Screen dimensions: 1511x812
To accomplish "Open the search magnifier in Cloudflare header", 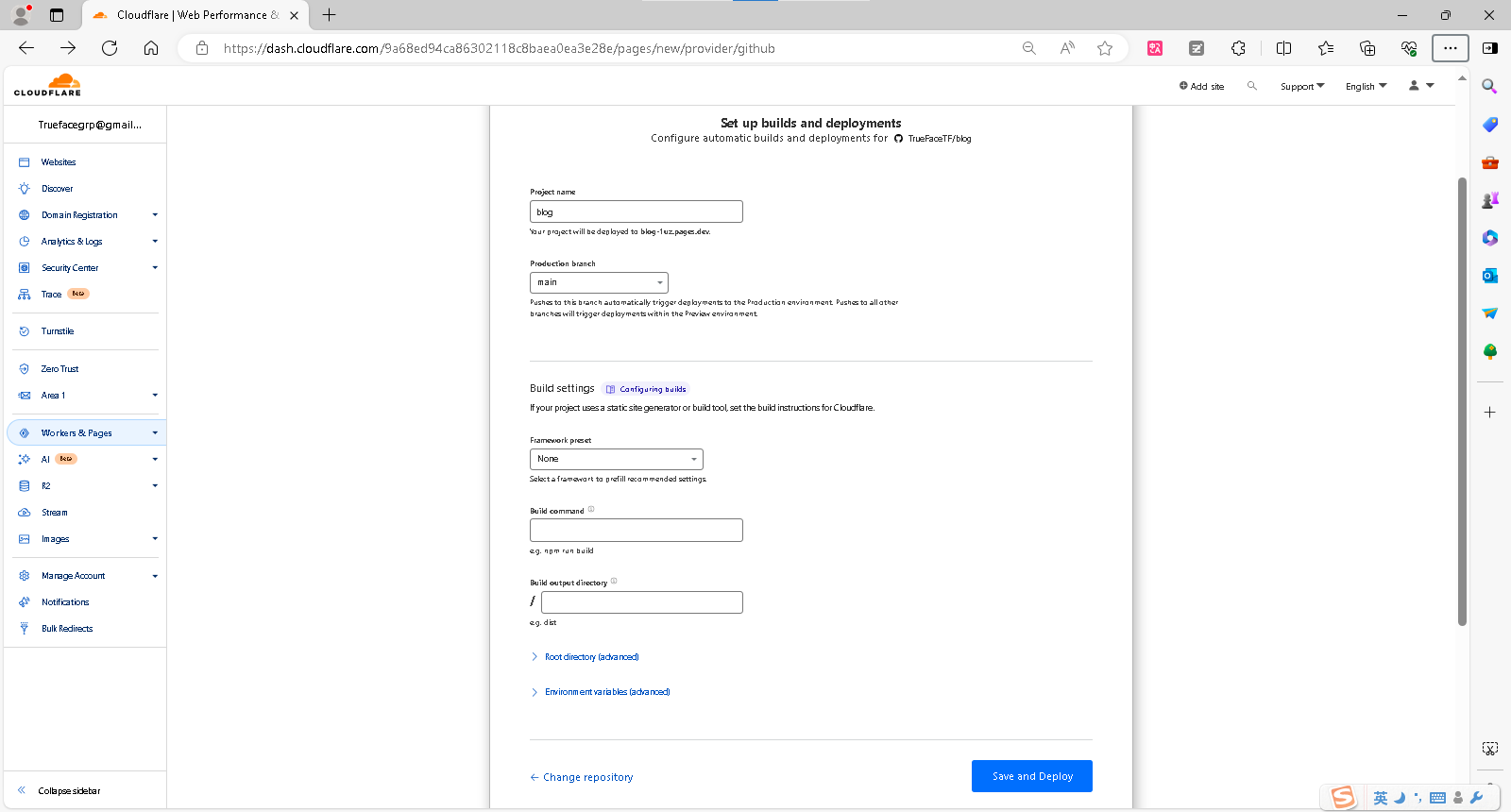I will [x=1252, y=86].
